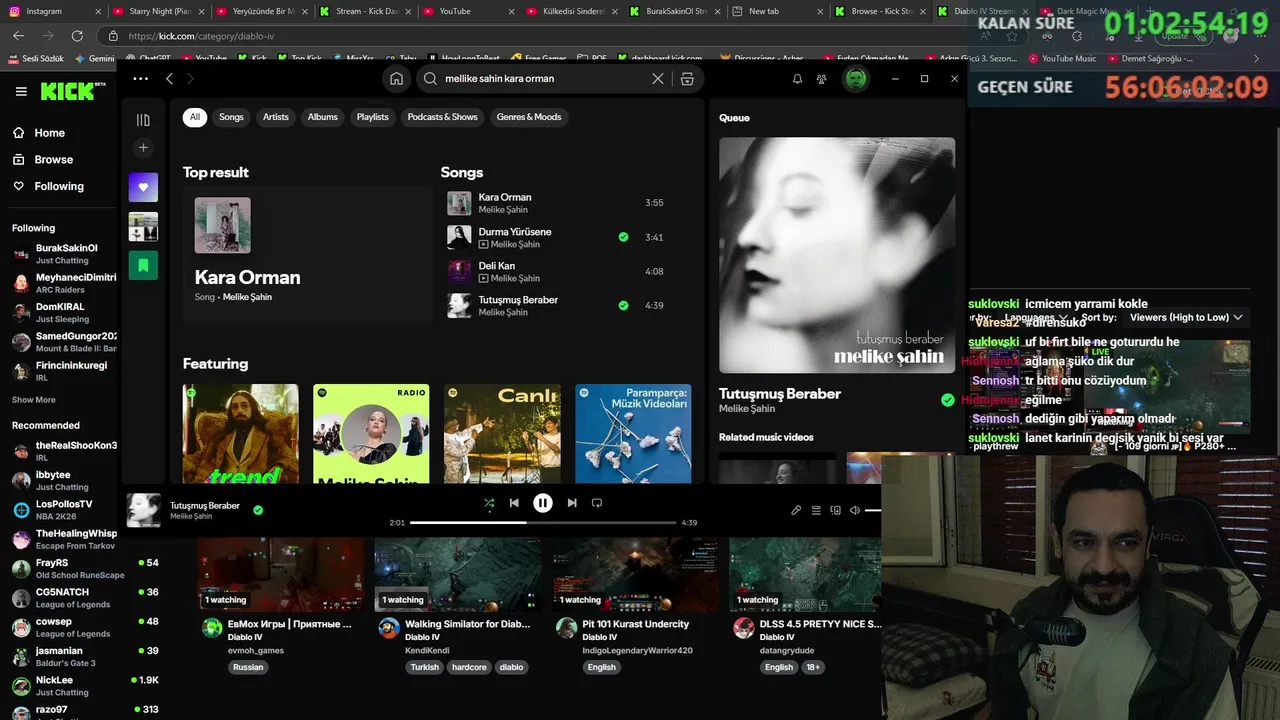Go to Spotify Home via house icon
1280x720 pixels.
[x=396, y=79]
